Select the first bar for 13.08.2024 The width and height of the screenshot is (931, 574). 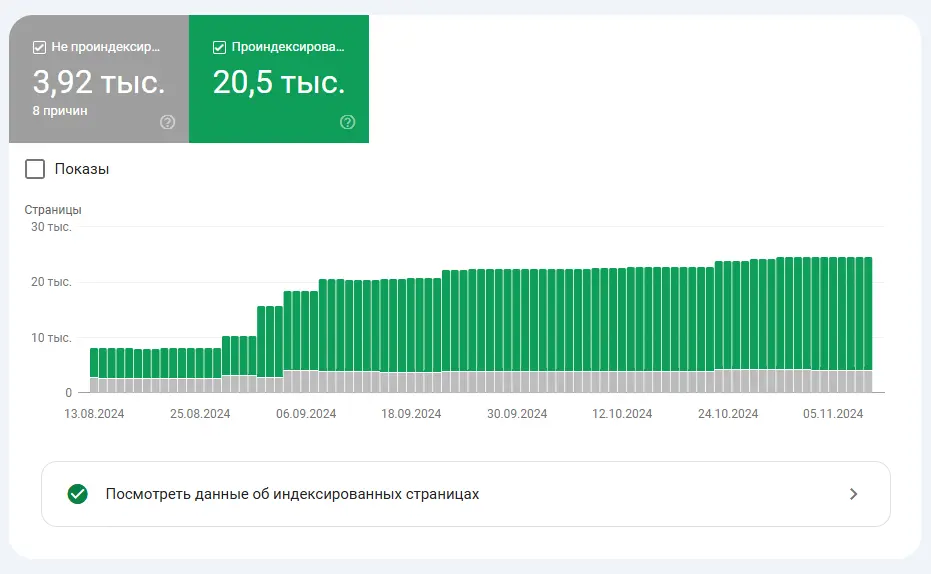[x=94, y=370]
